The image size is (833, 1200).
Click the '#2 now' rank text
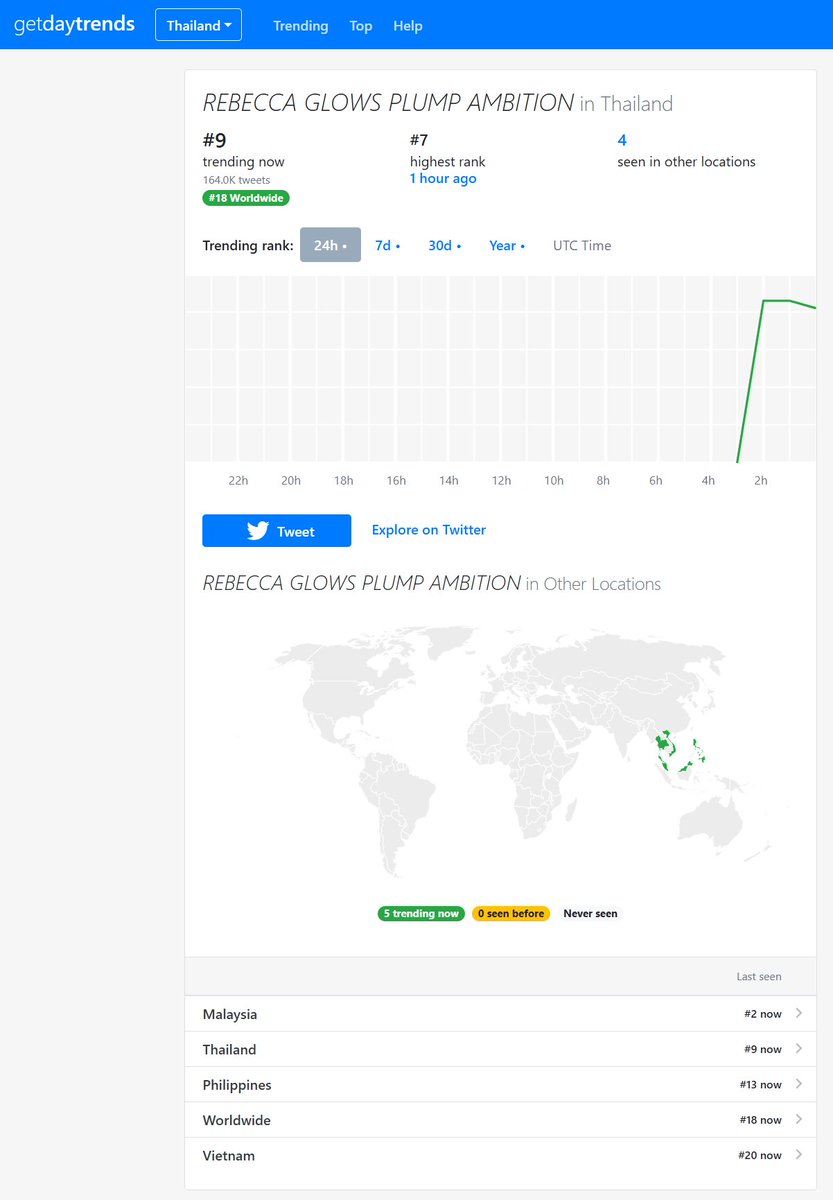coord(763,1014)
